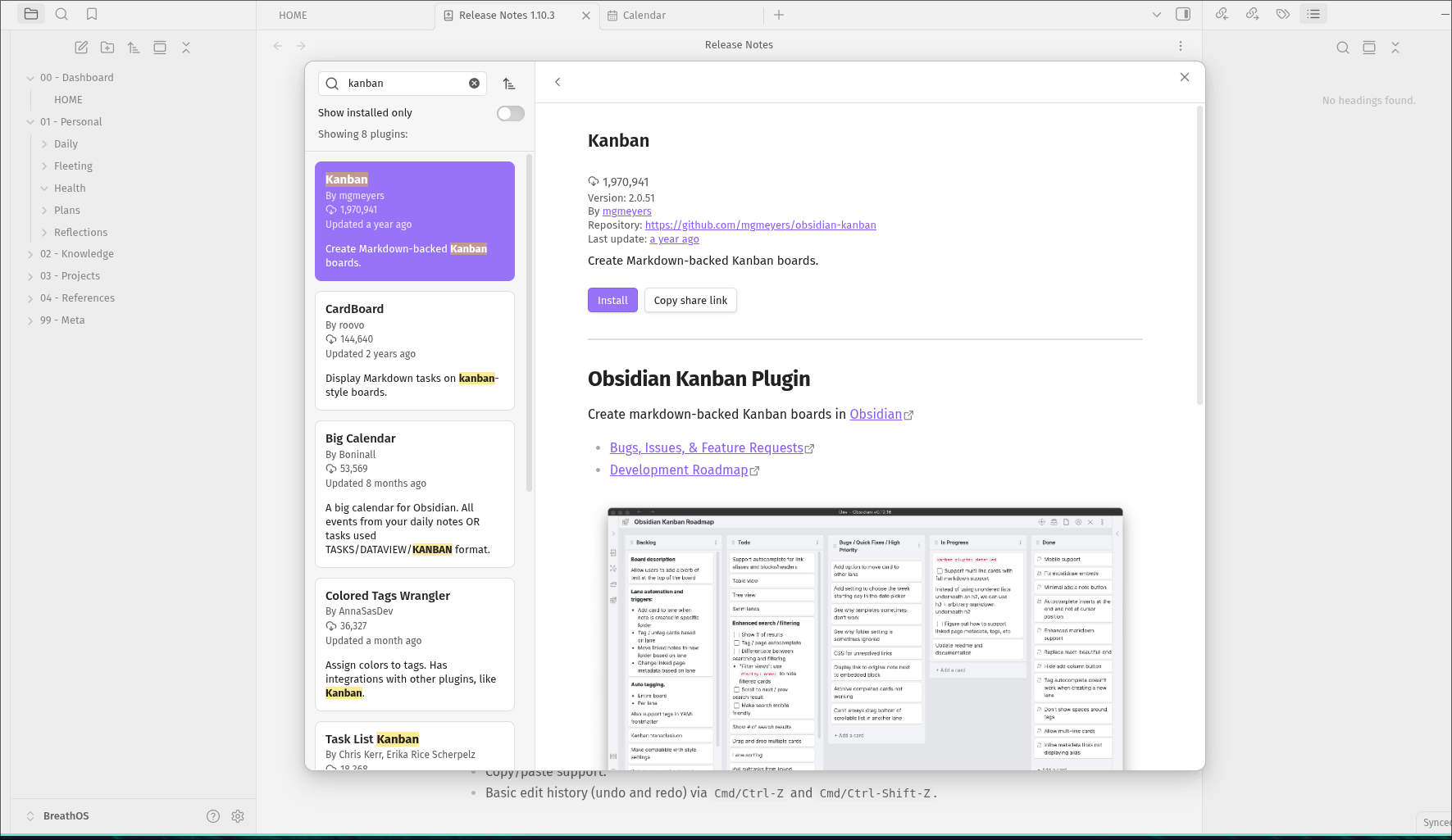Screen dimensions: 1452x840
Task: Open the file explorer sidebar icon
Action: coord(31,14)
